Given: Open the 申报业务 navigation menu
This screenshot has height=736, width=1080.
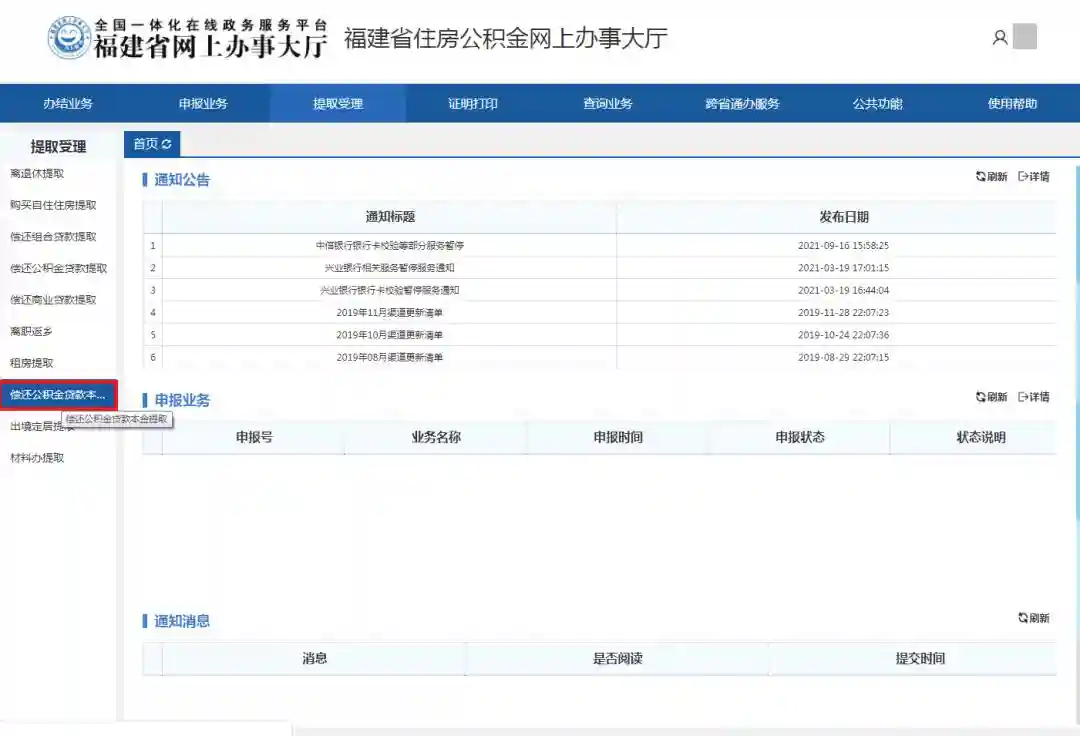Looking at the screenshot, I should tap(203, 104).
